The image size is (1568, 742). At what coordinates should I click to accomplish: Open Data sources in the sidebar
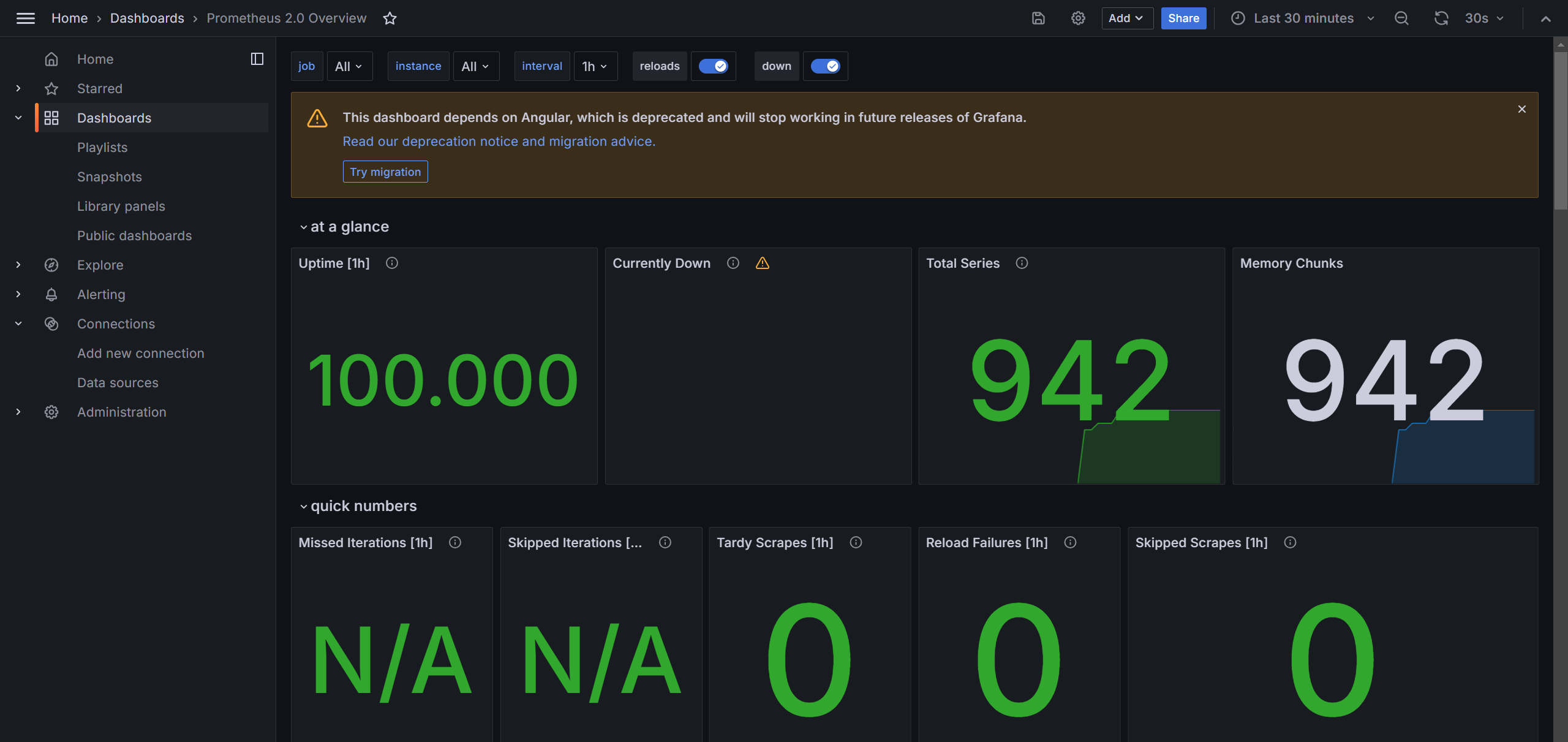(118, 382)
